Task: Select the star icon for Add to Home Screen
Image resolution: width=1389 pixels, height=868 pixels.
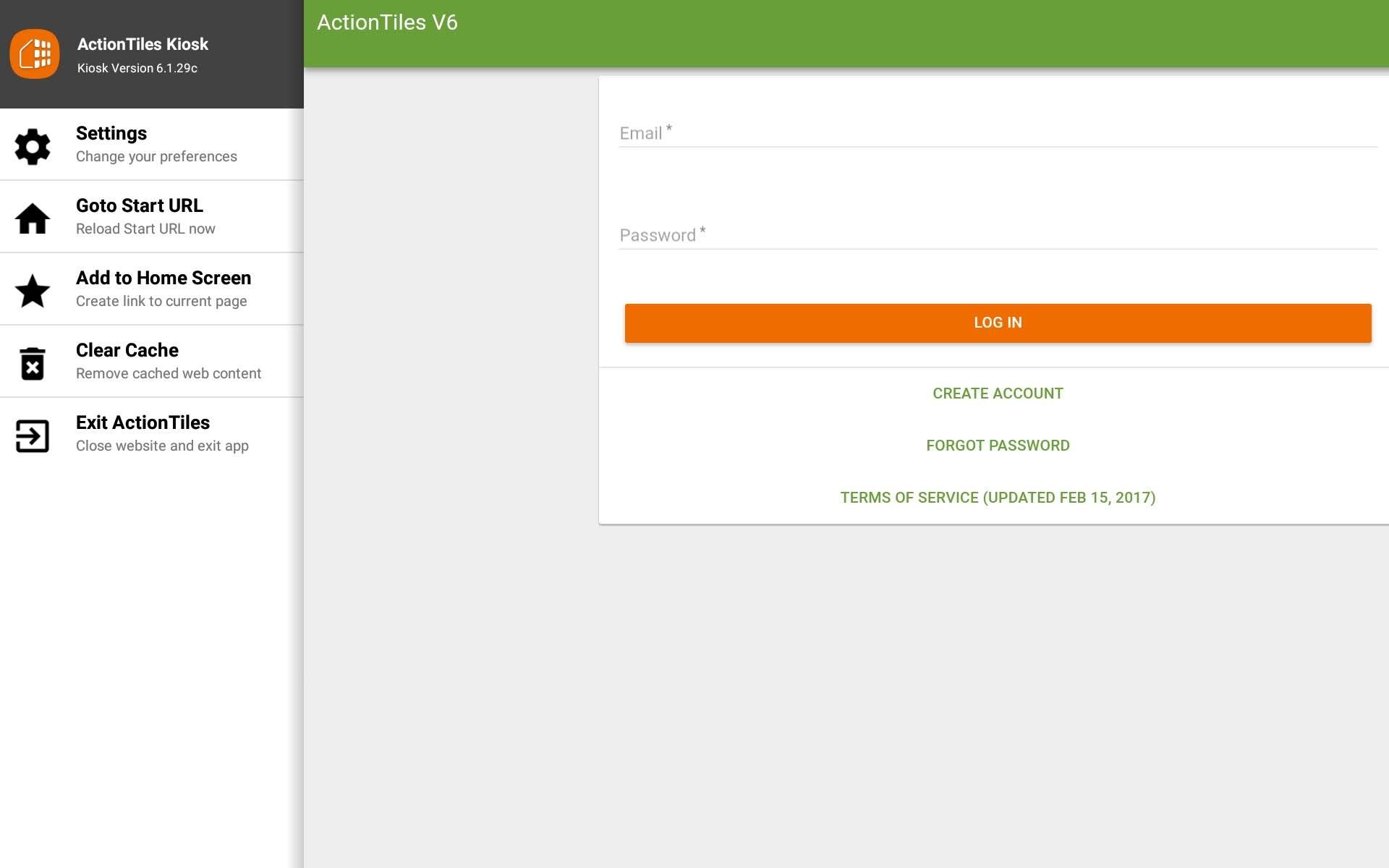Action: pos(33,290)
